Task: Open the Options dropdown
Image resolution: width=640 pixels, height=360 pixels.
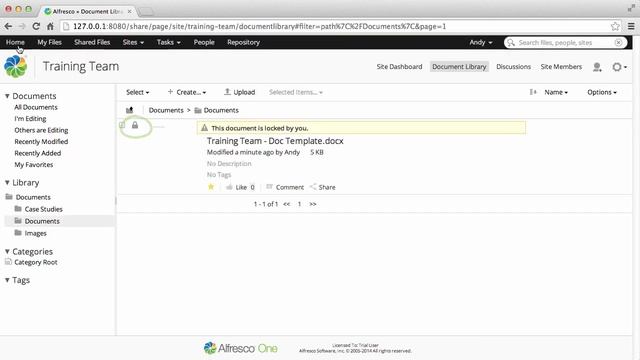Action: pos(602,92)
